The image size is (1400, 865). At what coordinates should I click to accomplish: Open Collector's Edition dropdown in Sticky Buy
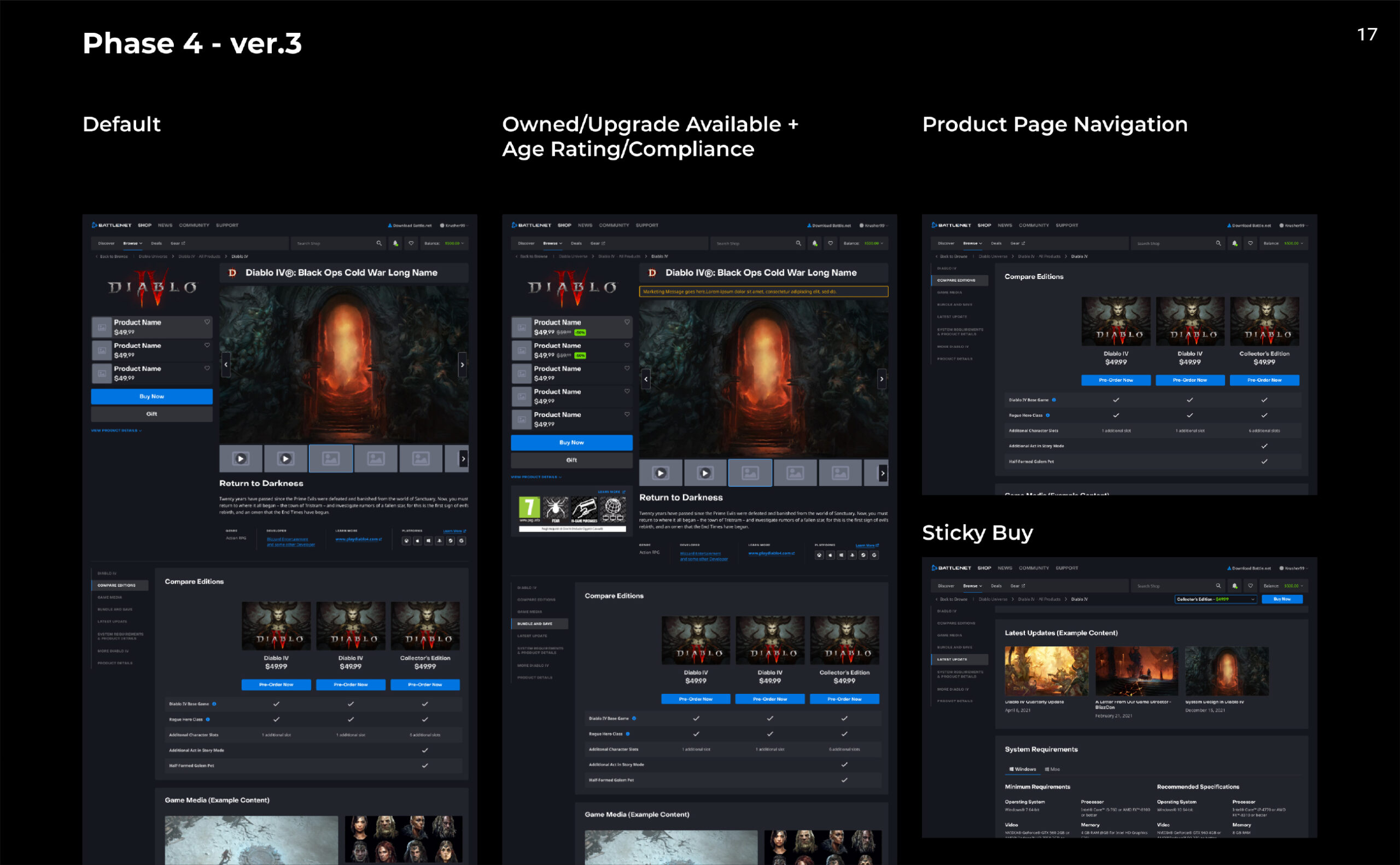(x=1216, y=599)
